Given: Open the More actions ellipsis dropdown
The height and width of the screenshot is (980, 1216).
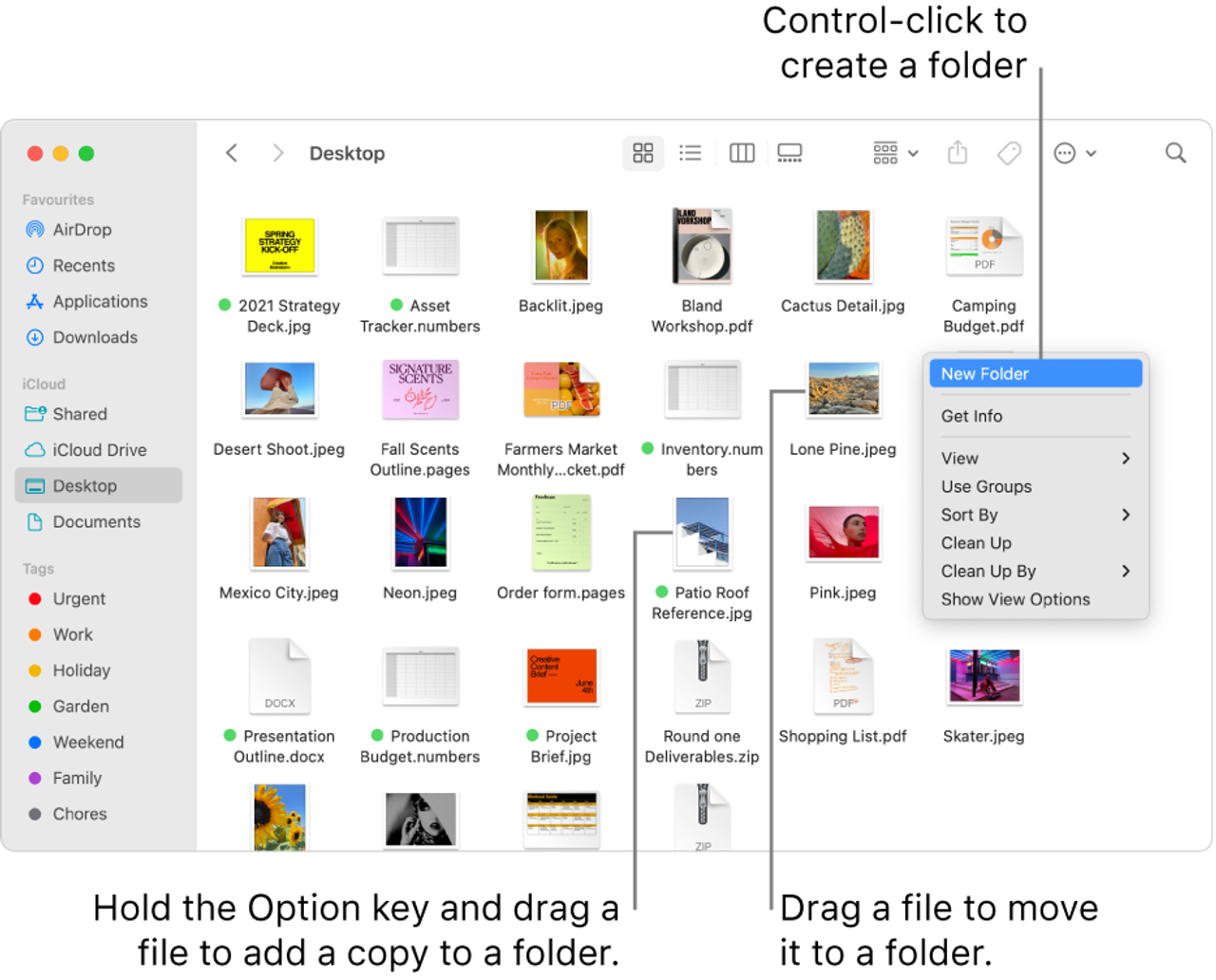Looking at the screenshot, I should click(x=1074, y=153).
